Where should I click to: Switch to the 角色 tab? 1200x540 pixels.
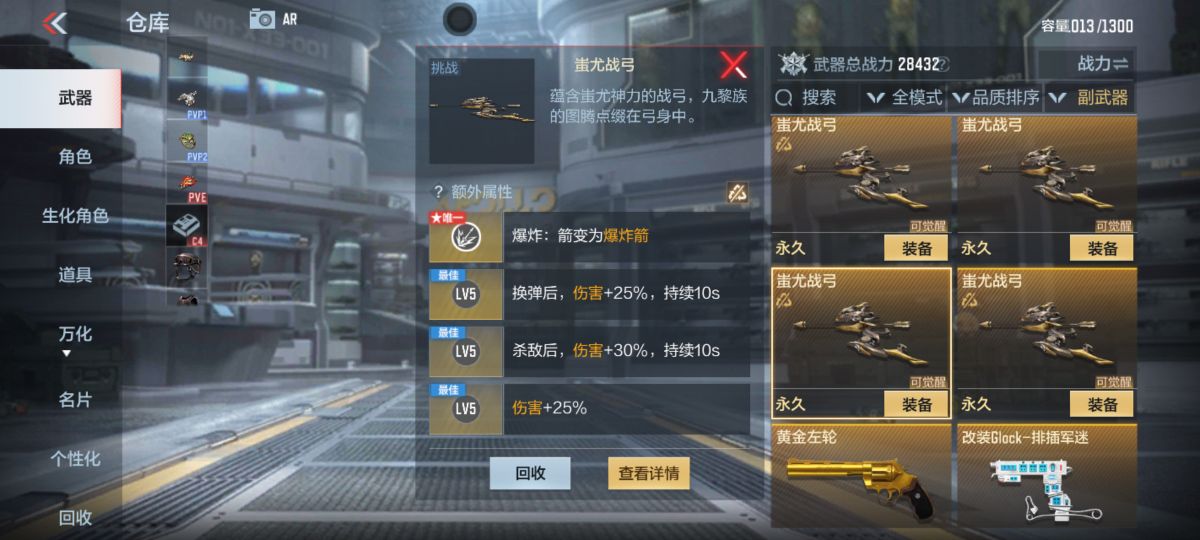click(75, 156)
